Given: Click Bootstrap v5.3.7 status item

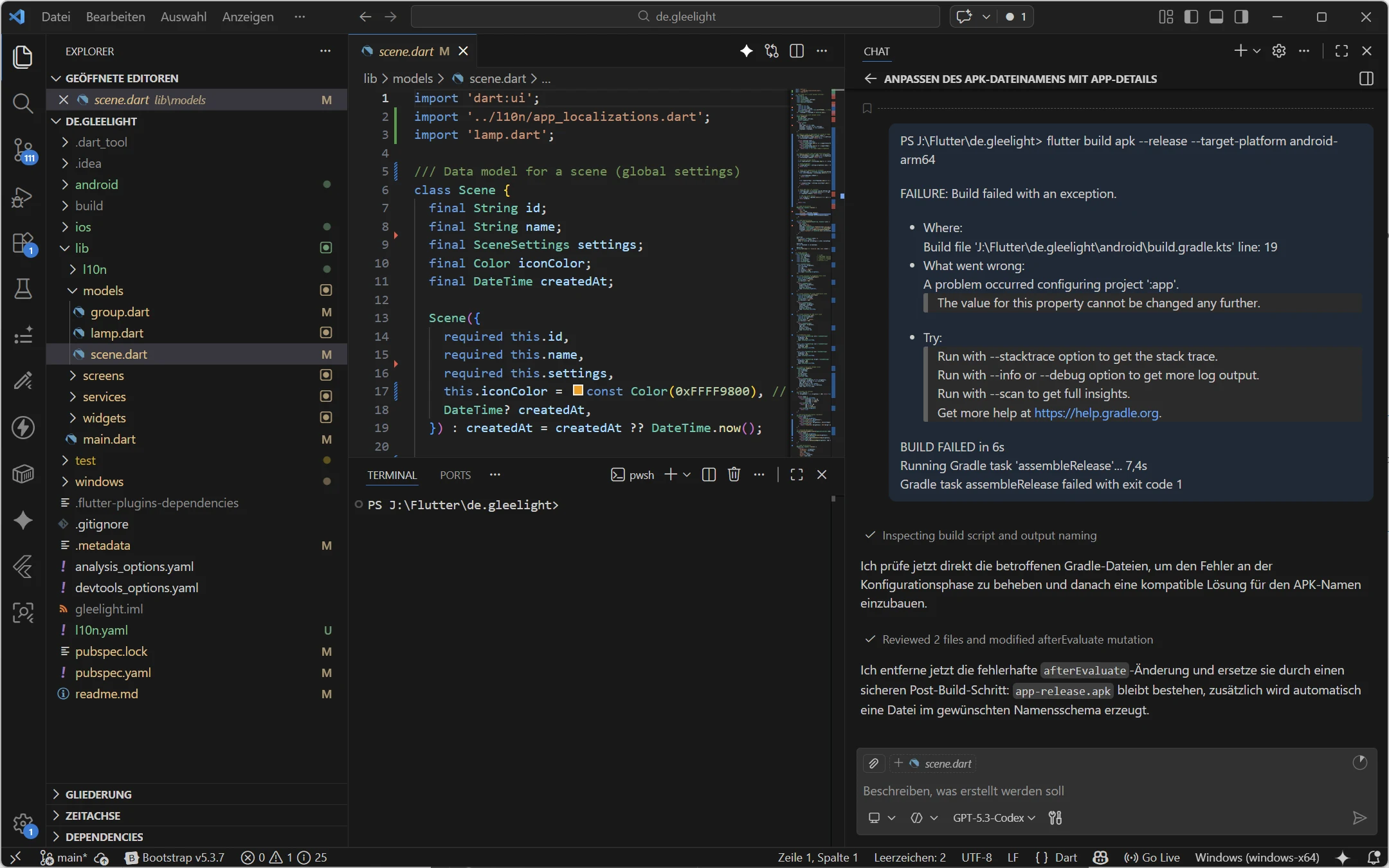Looking at the screenshot, I should tap(176, 857).
